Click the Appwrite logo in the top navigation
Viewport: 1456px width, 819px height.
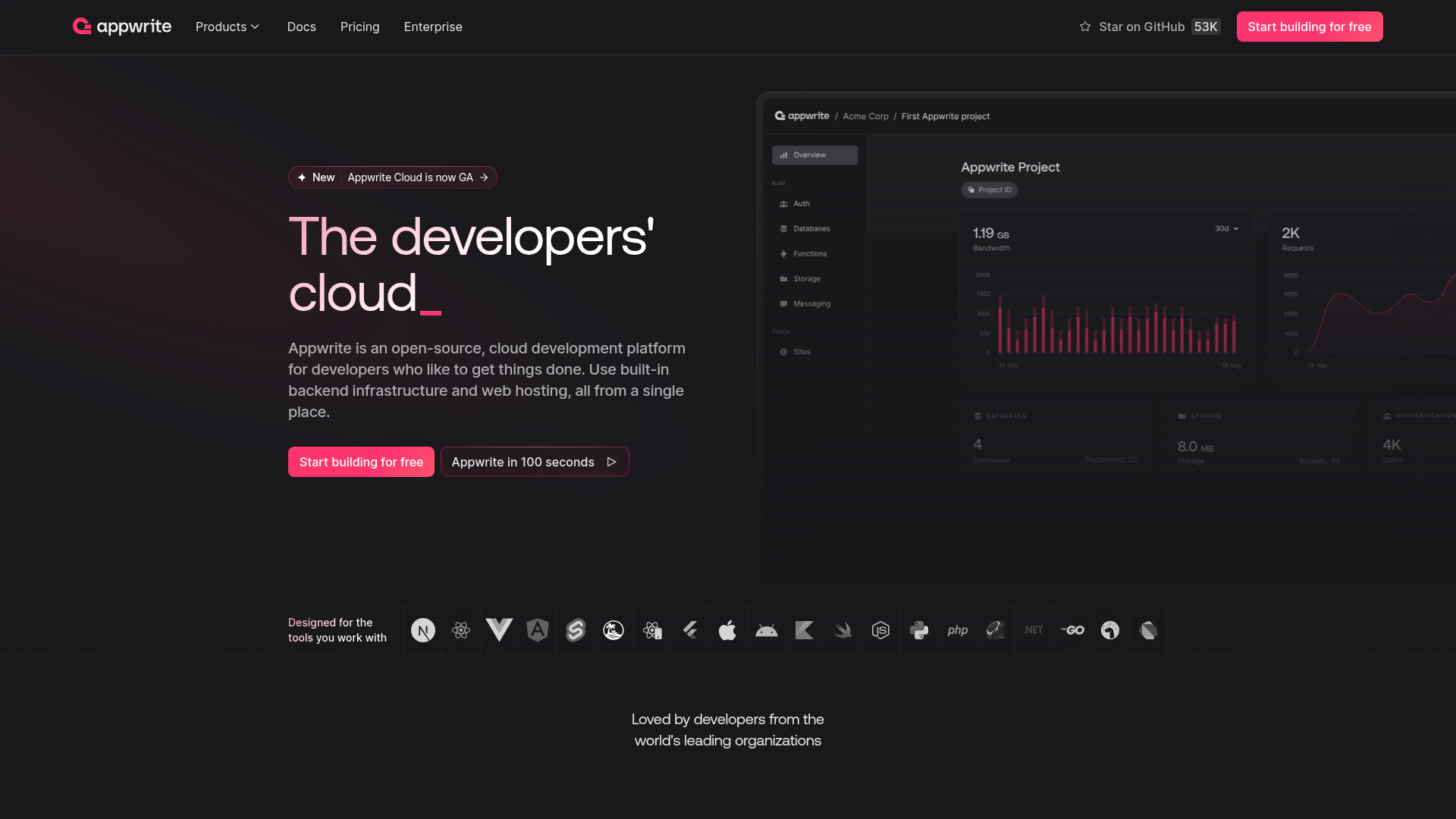coord(121,26)
